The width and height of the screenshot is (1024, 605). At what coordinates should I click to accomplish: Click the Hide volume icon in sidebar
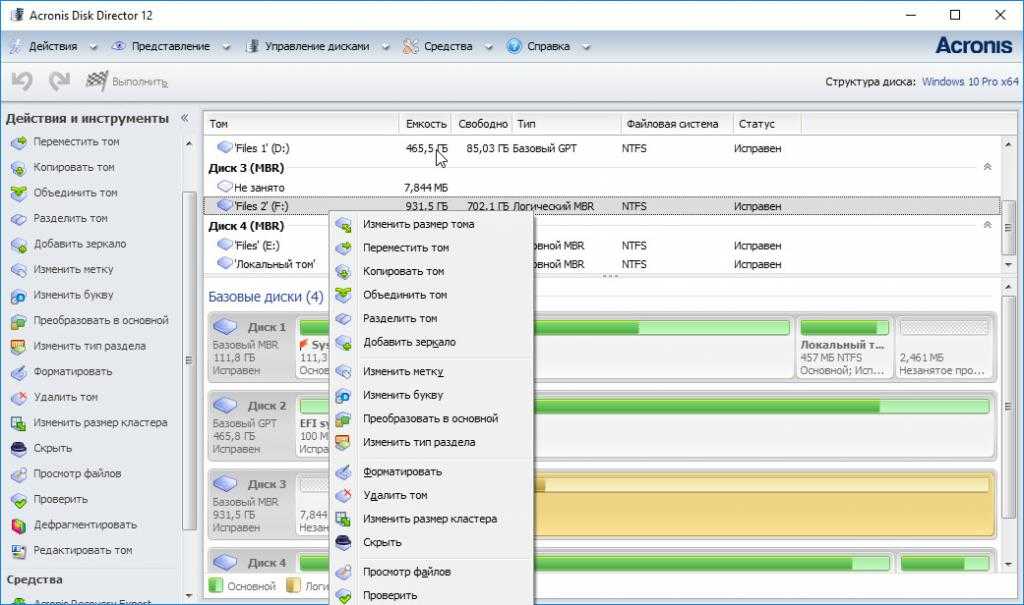18,449
